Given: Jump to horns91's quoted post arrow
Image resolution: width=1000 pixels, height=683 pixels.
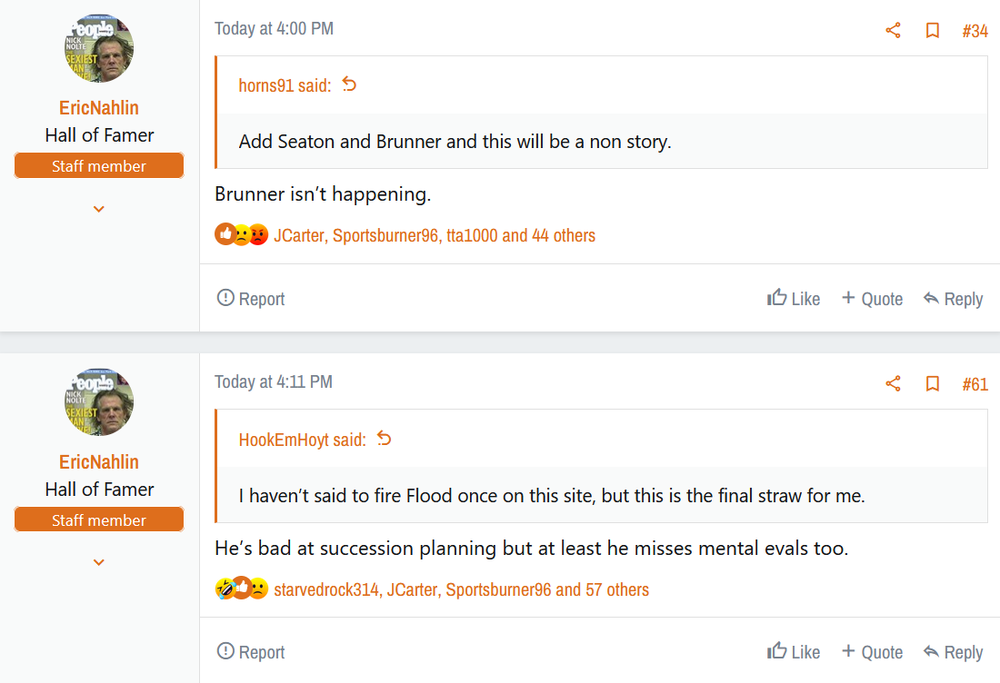Looking at the screenshot, I should (349, 85).
